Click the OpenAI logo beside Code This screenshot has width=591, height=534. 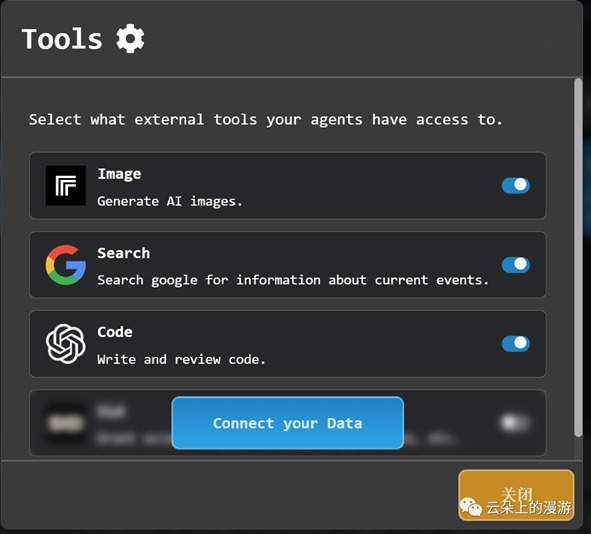[x=66, y=344]
